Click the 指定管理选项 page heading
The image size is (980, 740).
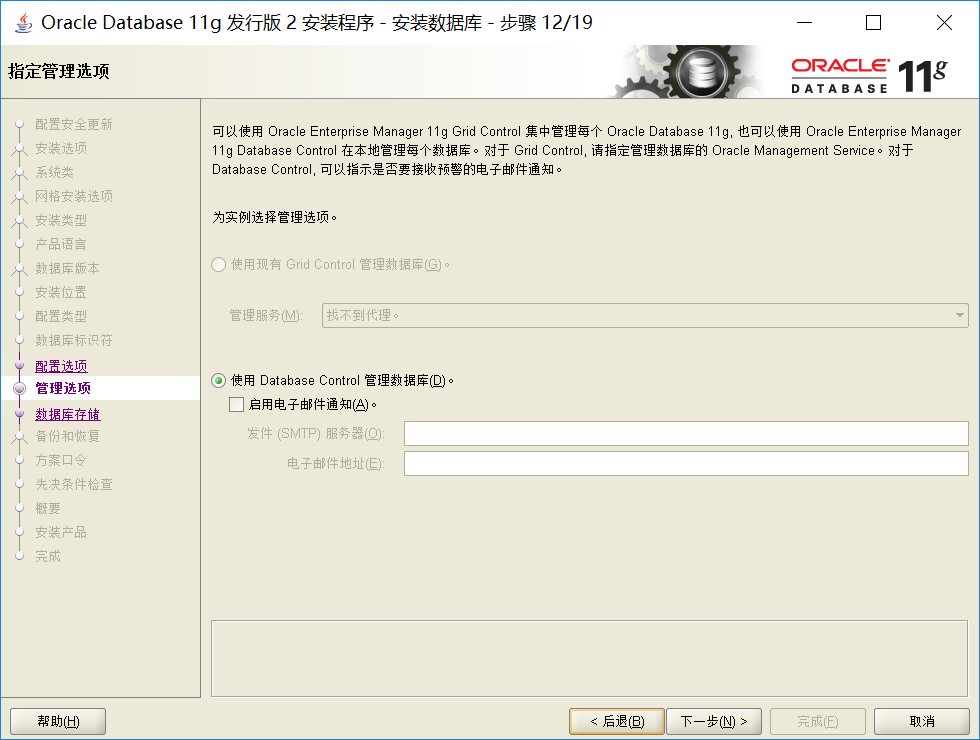point(59,71)
